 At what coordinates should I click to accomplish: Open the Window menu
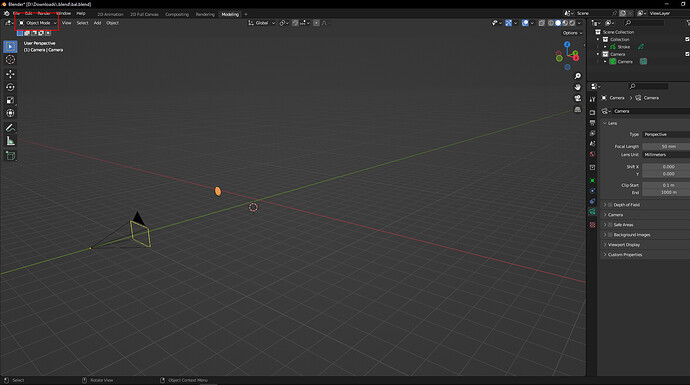(63, 14)
